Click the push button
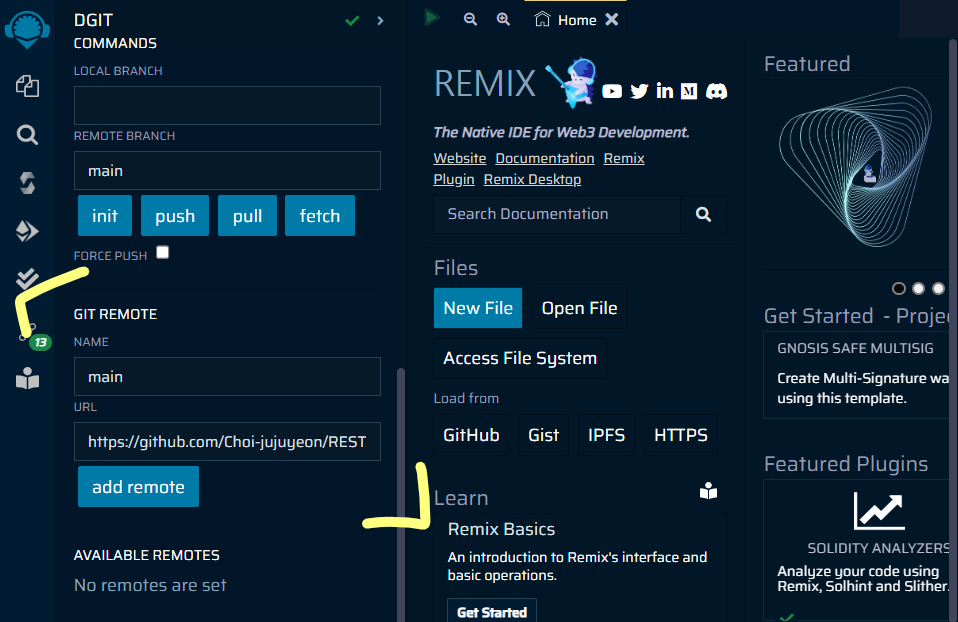This screenshot has height=622, width=958. coord(175,216)
